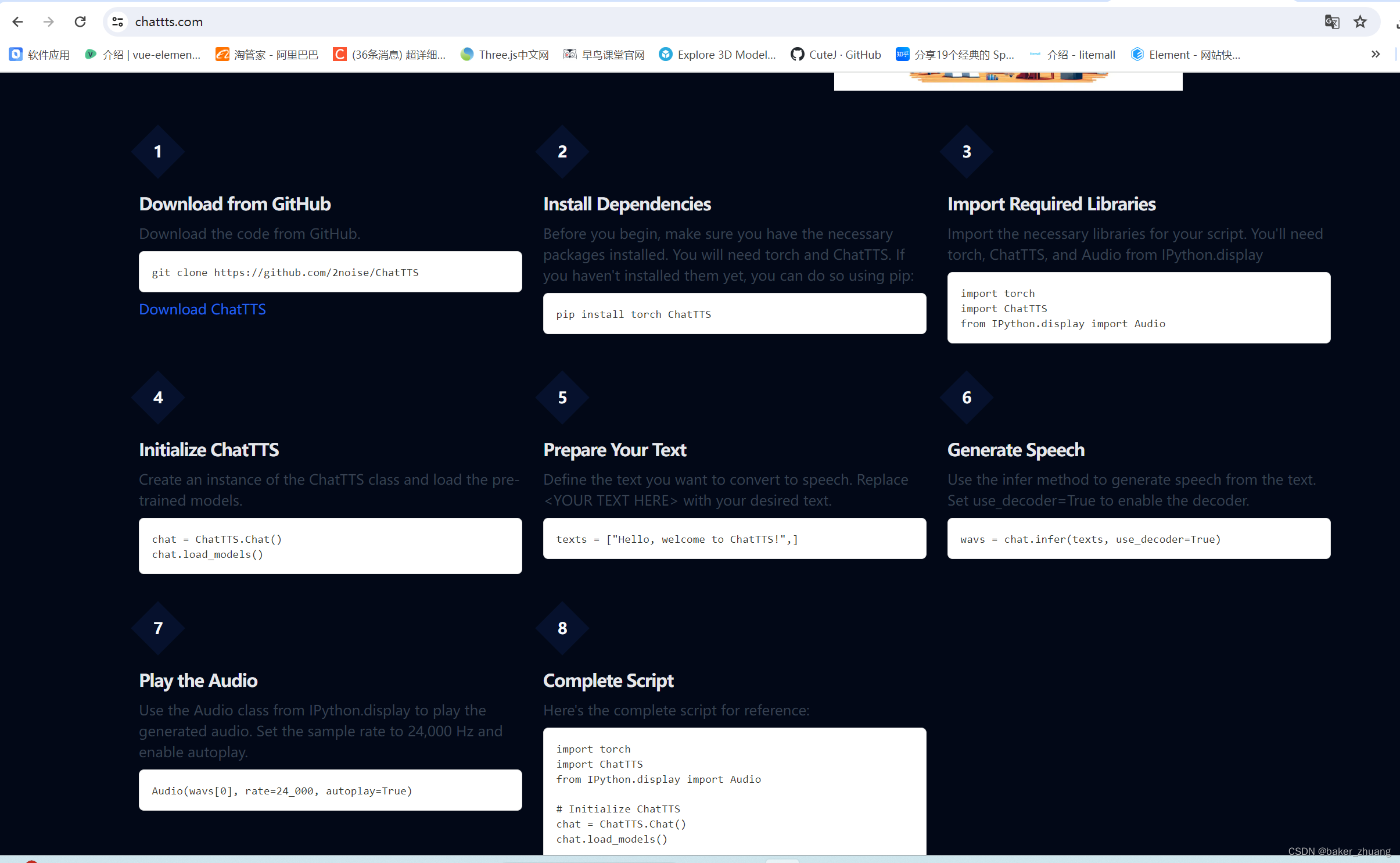Open the 软件应用 bookmark folder
The height and width of the screenshot is (863, 1400).
40,55
